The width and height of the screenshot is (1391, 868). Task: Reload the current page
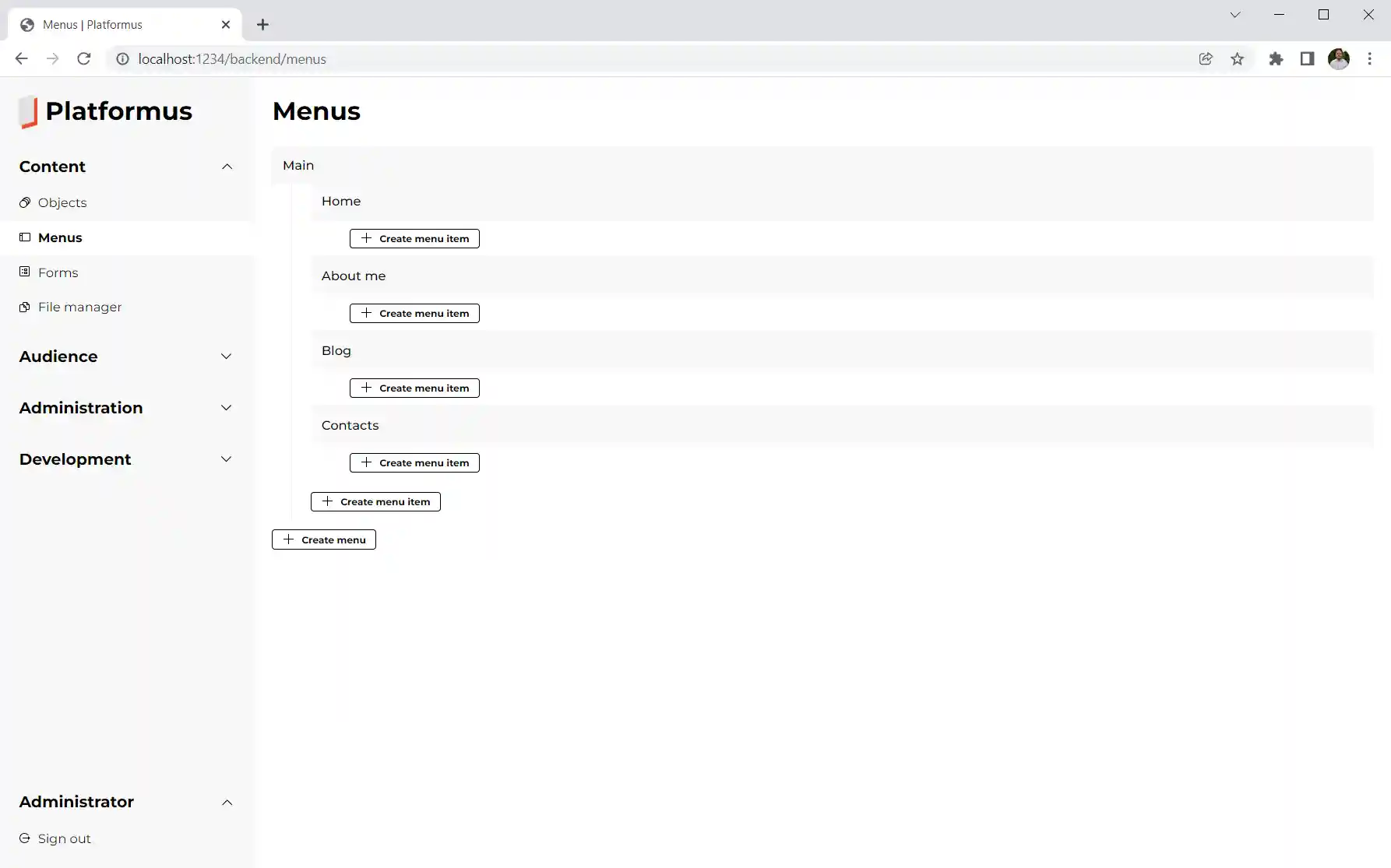[x=84, y=58]
